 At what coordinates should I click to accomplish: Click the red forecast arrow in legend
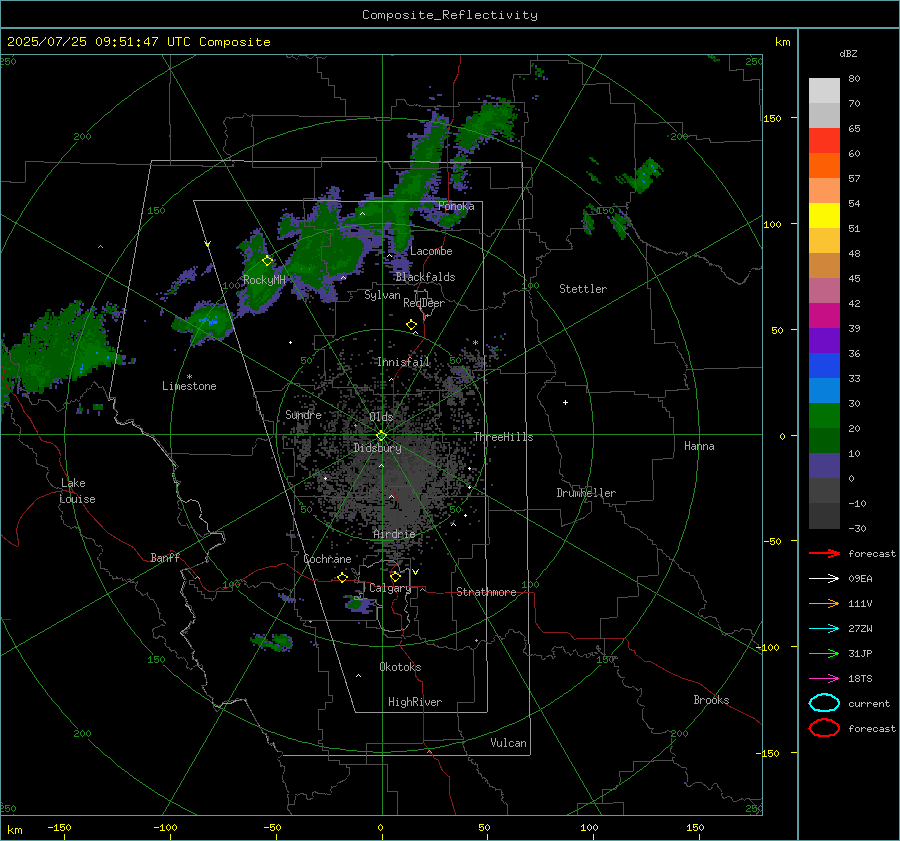pyautogui.click(x=824, y=553)
